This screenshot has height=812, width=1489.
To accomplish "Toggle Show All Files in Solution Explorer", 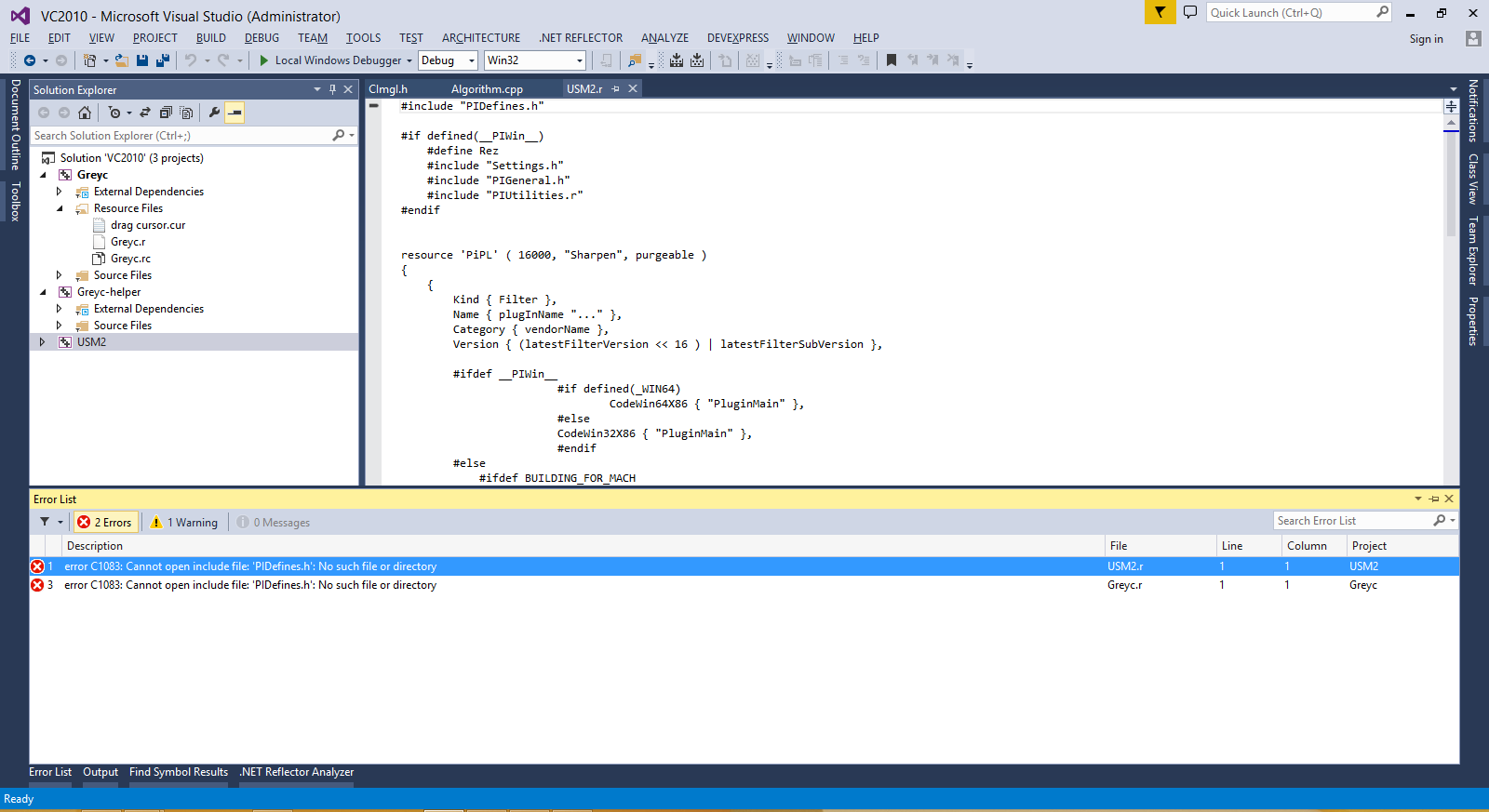I will [x=186, y=113].
